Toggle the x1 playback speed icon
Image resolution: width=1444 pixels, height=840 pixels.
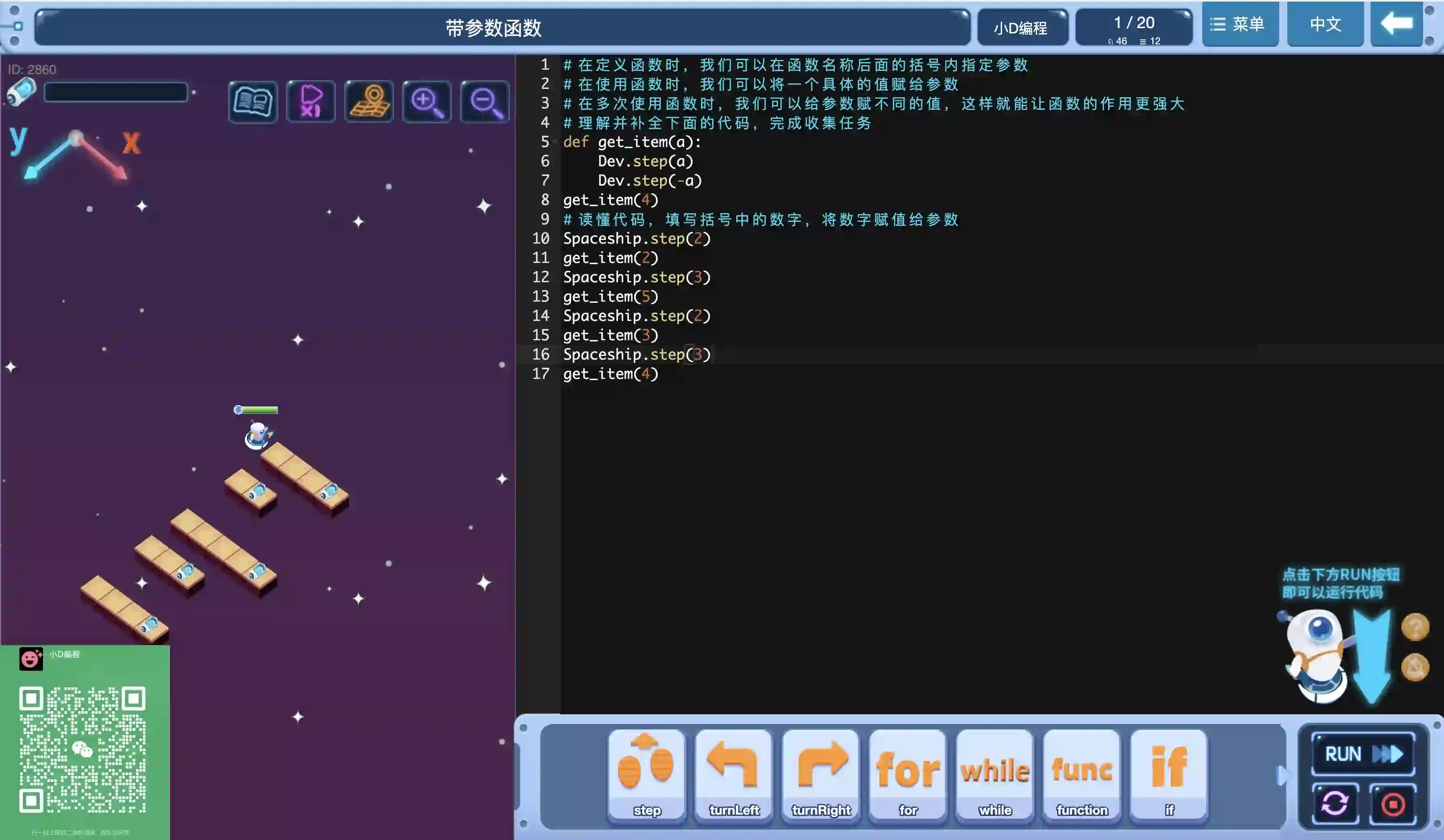pyautogui.click(x=311, y=102)
